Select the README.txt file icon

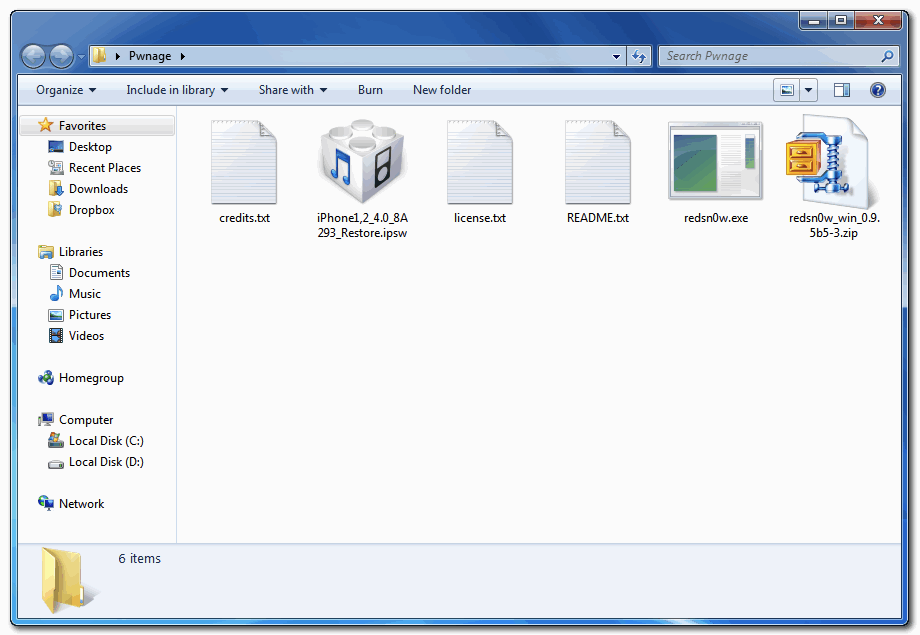point(598,162)
